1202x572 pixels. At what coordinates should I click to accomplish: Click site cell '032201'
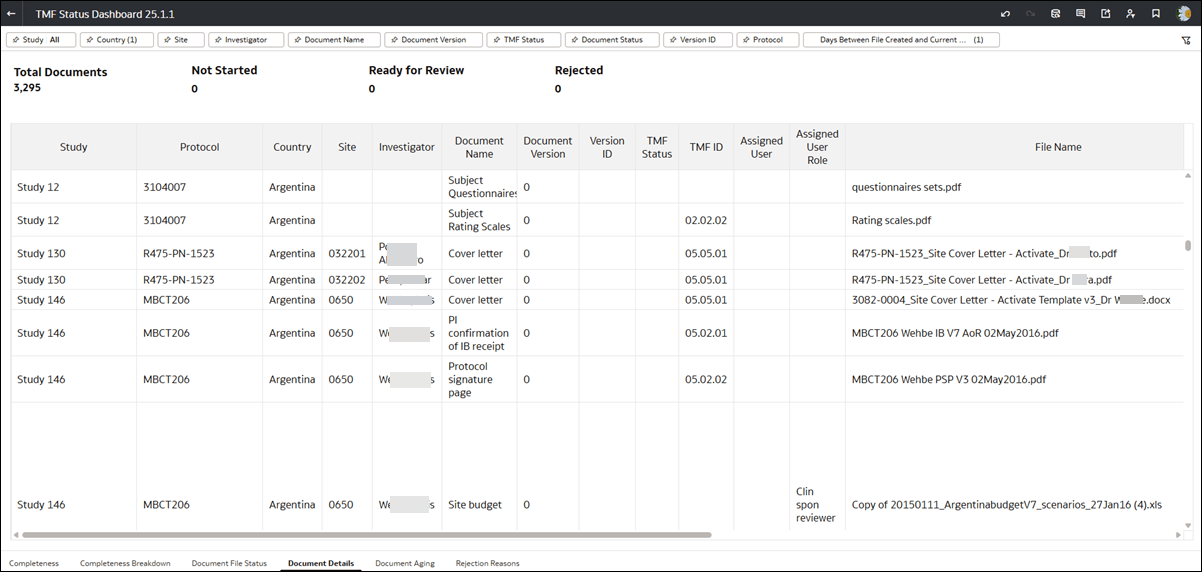(347, 254)
